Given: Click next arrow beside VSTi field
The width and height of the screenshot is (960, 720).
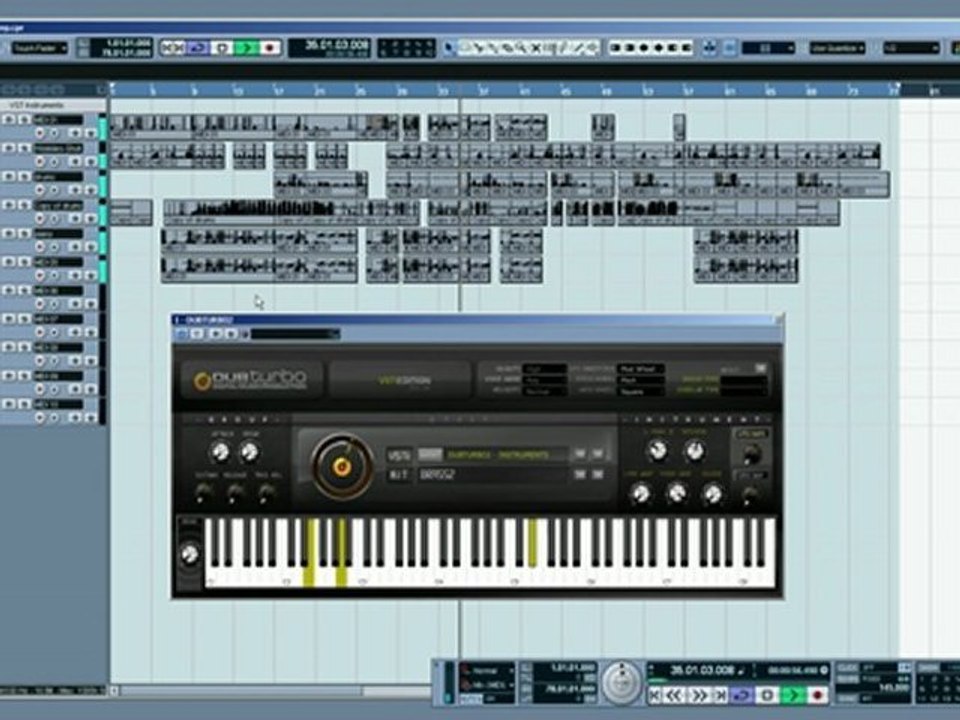Looking at the screenshot, I should point(598,454).
